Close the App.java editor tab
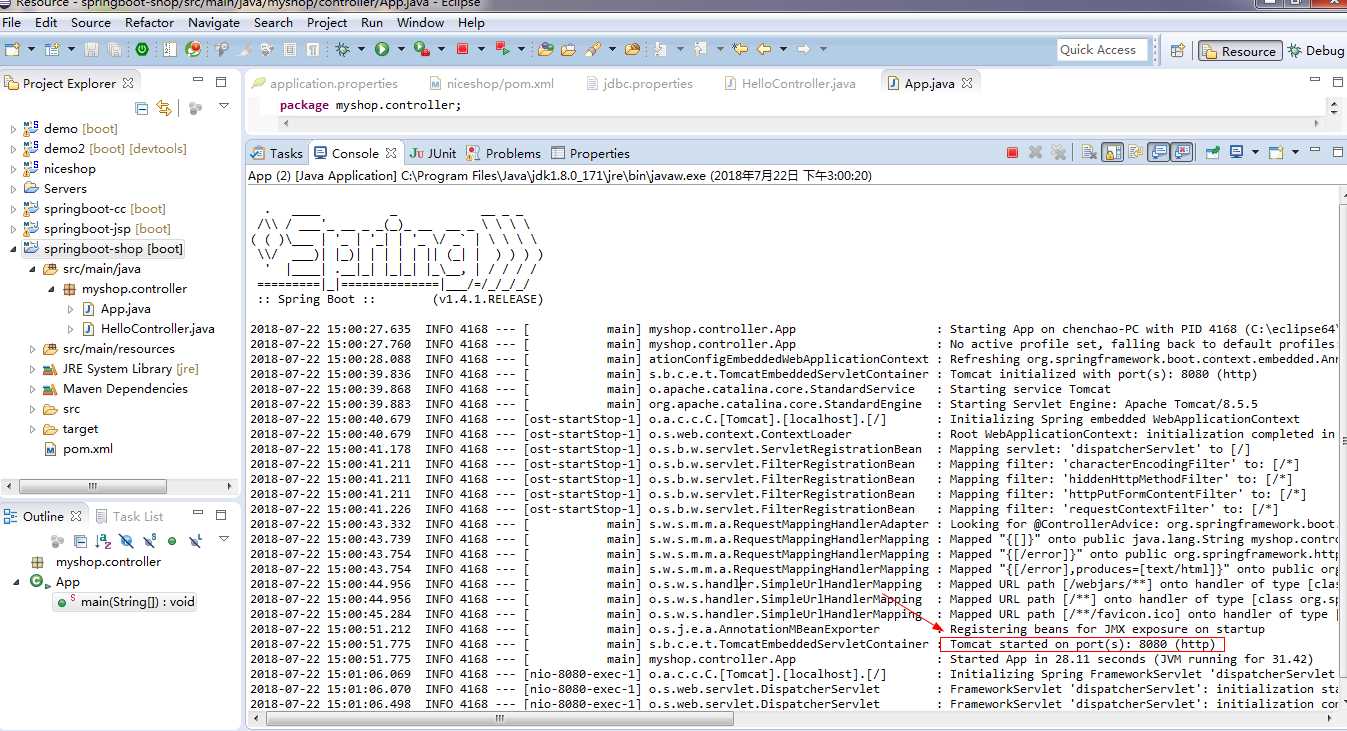1347x731 pixels. [x=967, y=83]
